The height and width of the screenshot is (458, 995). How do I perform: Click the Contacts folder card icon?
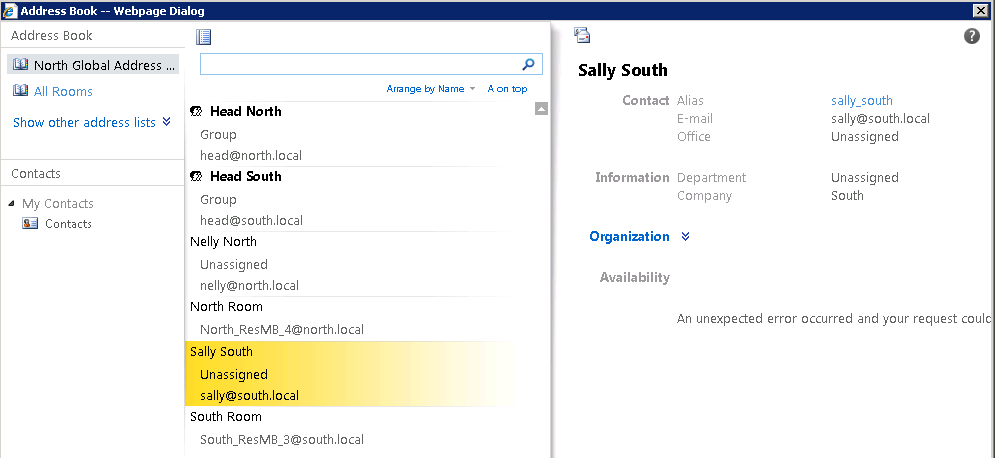(x=30, y=224)
